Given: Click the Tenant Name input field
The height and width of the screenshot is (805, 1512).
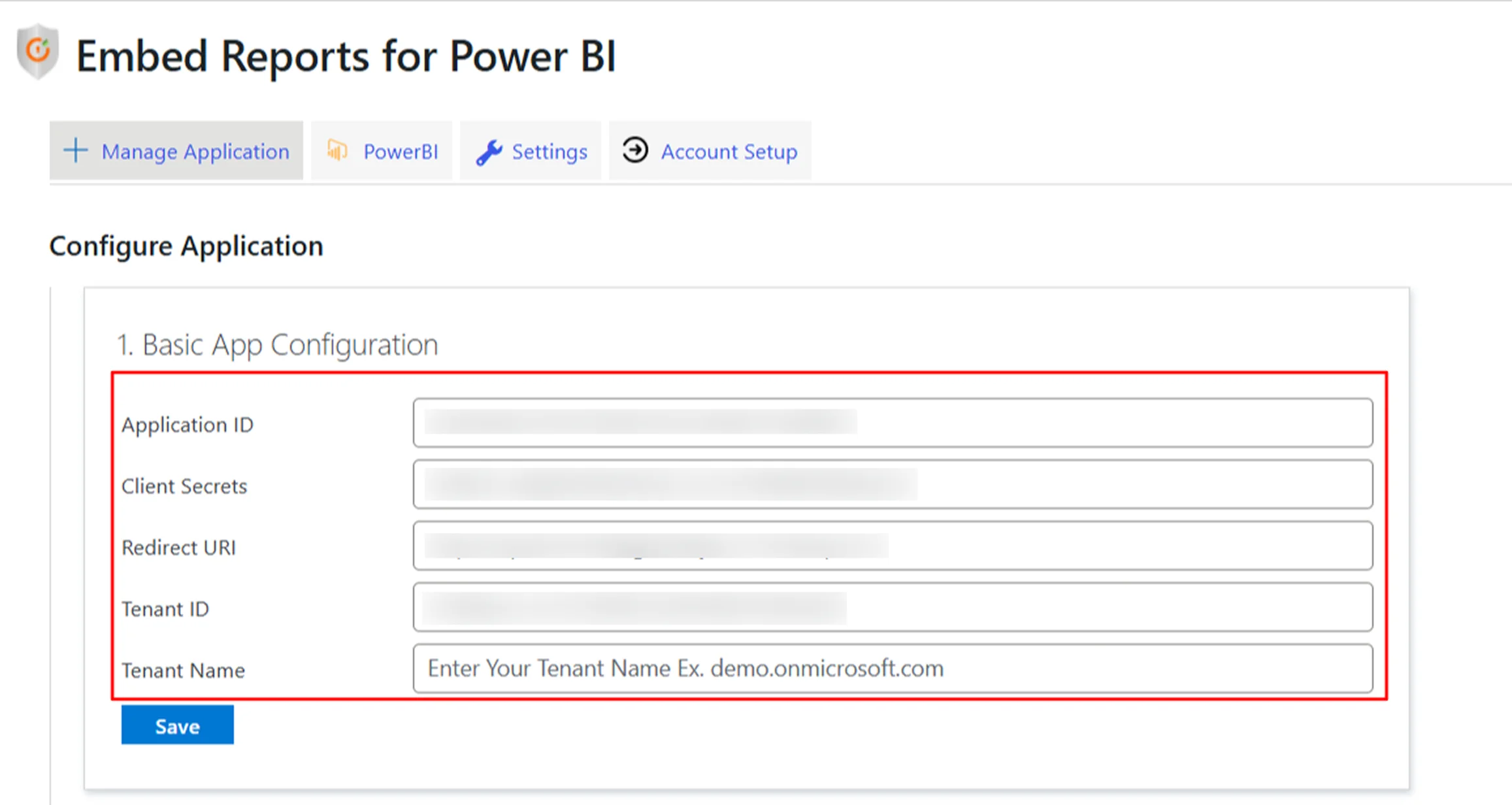Looking at the screenshot, I should point(893,668).
